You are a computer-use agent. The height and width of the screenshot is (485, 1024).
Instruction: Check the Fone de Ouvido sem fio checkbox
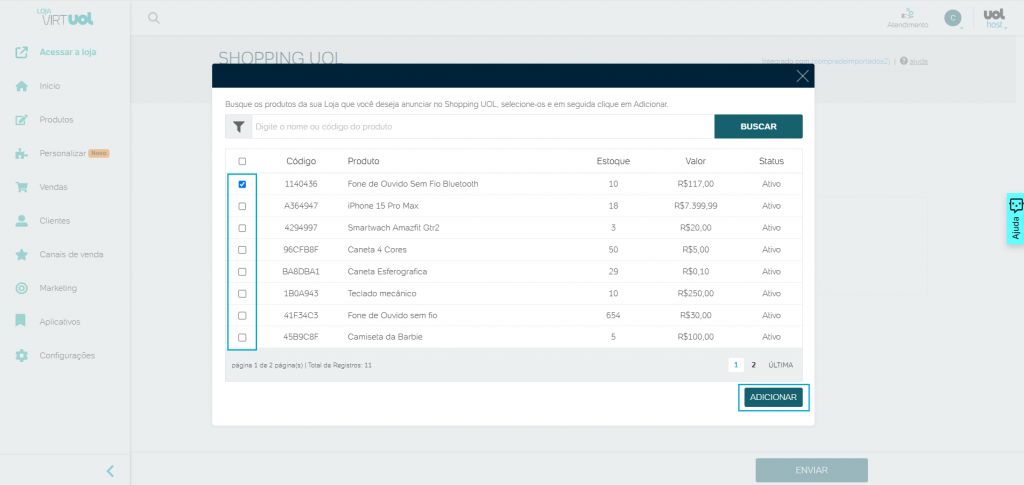coord(242,316)
